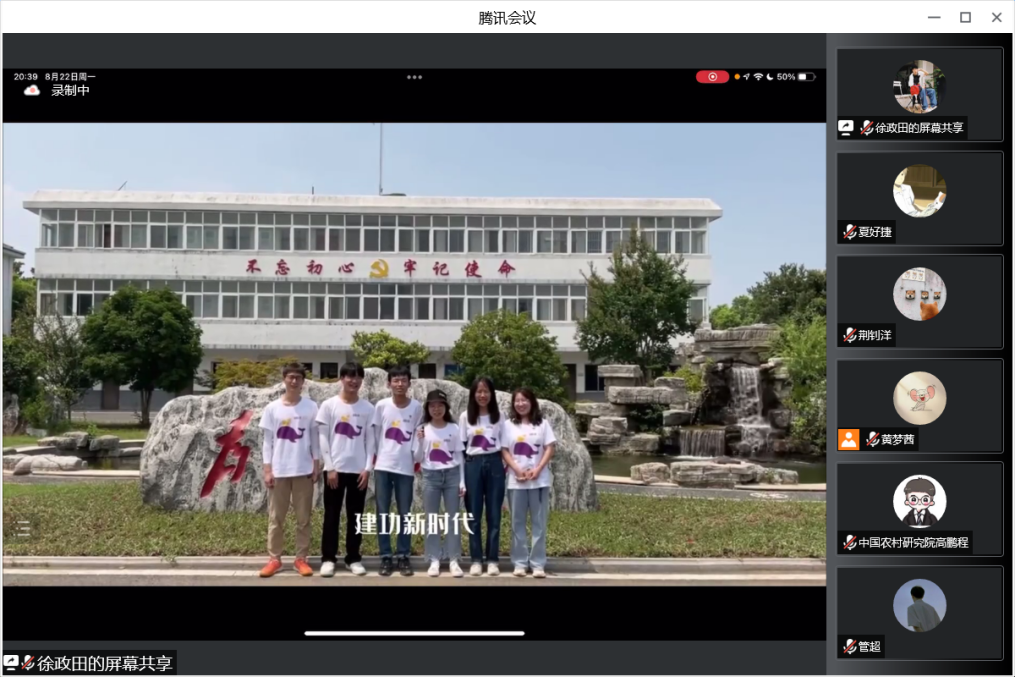Click the muted mic icon beside 中国农村研究院高鹏程
The height and width of the screenshot is (677, 1015).
(x=849, y=543)
